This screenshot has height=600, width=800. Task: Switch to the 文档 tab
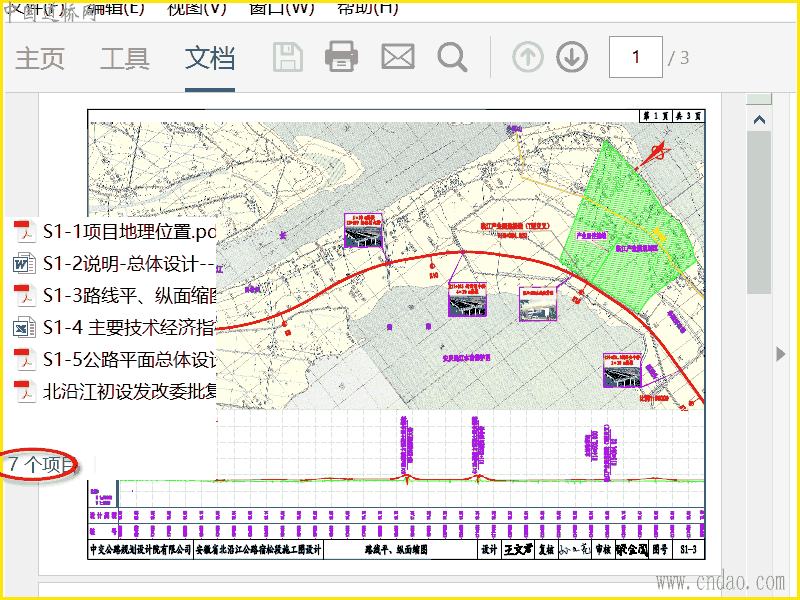point(210,58)
